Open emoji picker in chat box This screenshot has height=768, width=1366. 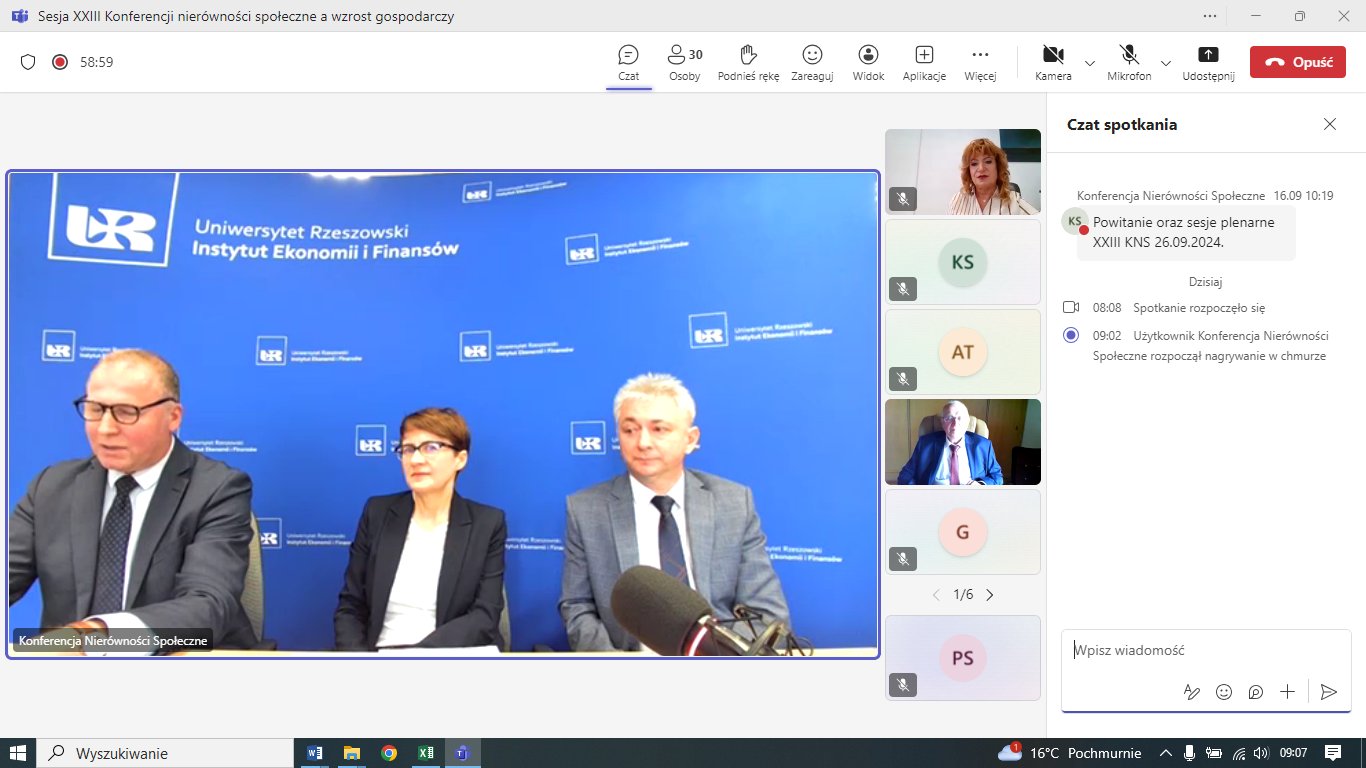tap(1223, 692)
